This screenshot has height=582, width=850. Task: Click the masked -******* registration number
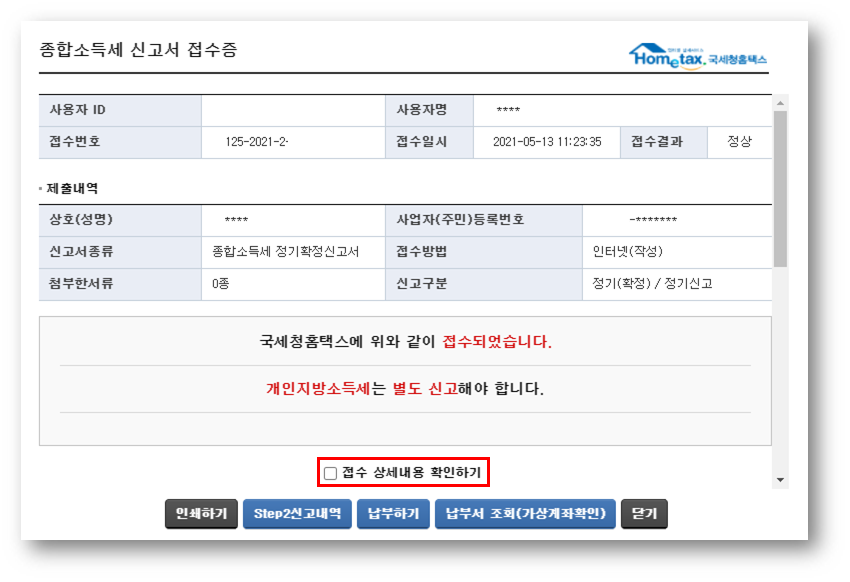(653, 219)
